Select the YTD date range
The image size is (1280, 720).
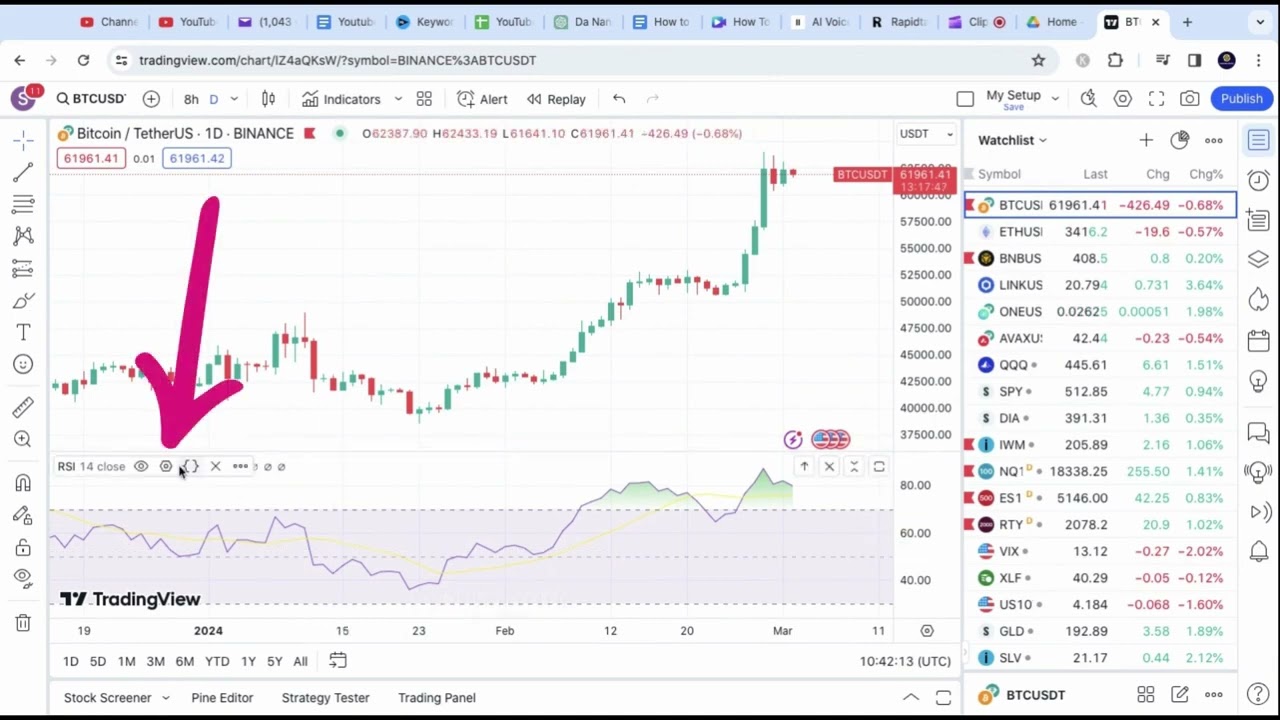[x=217, y=661]
